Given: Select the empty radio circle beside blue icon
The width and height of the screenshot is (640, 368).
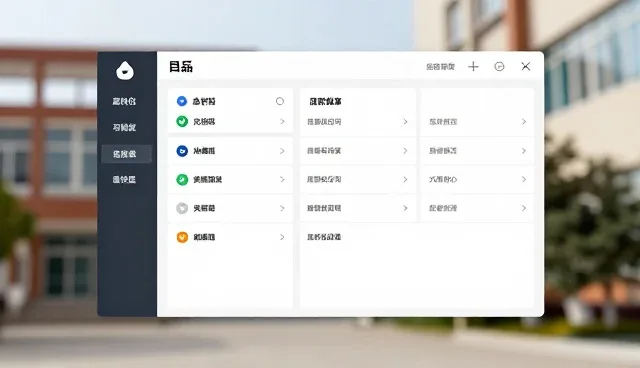Looking at the screenshot, I should (280, 101).
